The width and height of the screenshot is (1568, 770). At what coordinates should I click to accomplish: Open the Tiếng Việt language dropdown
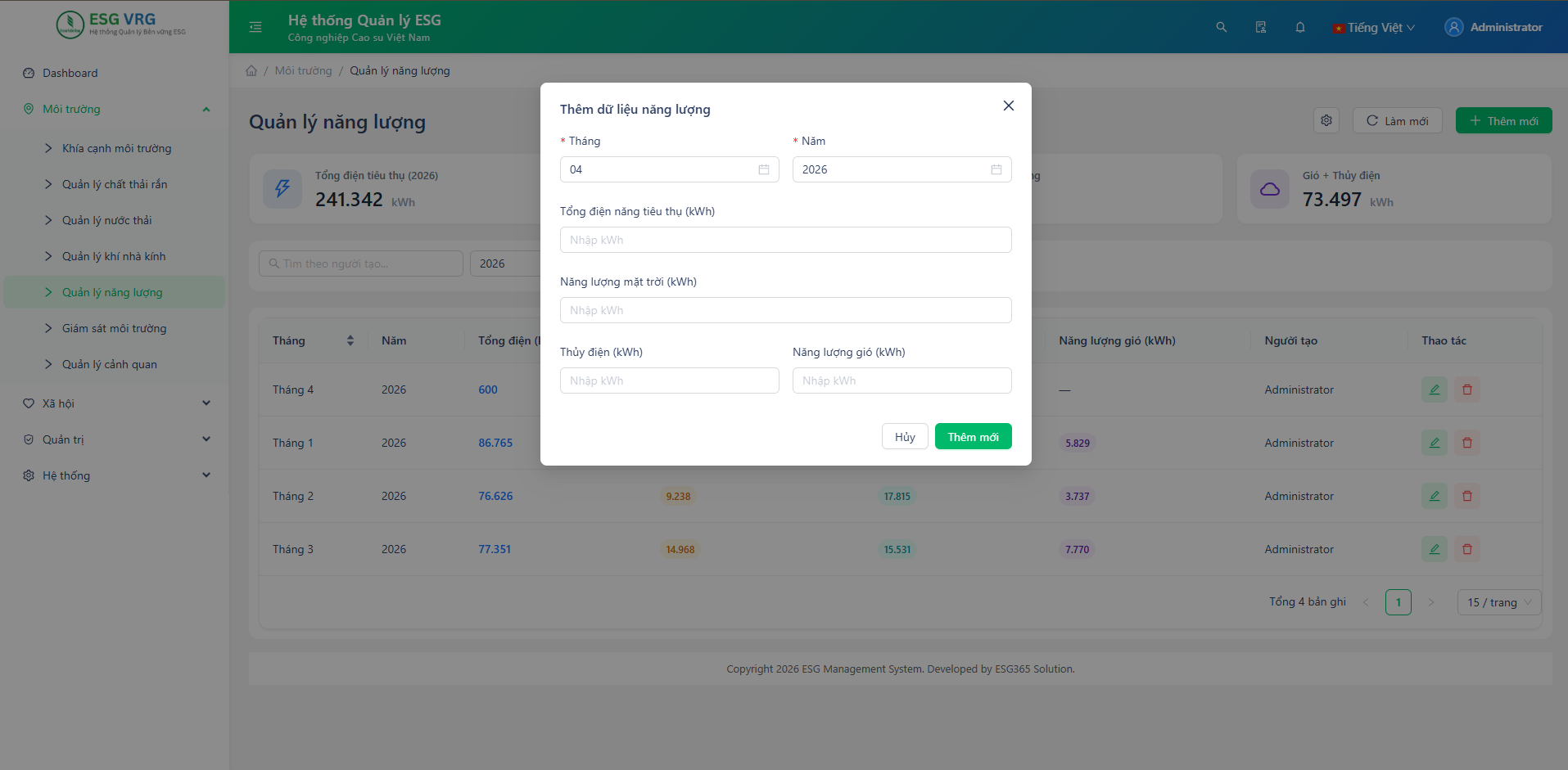click(1374, 28)
